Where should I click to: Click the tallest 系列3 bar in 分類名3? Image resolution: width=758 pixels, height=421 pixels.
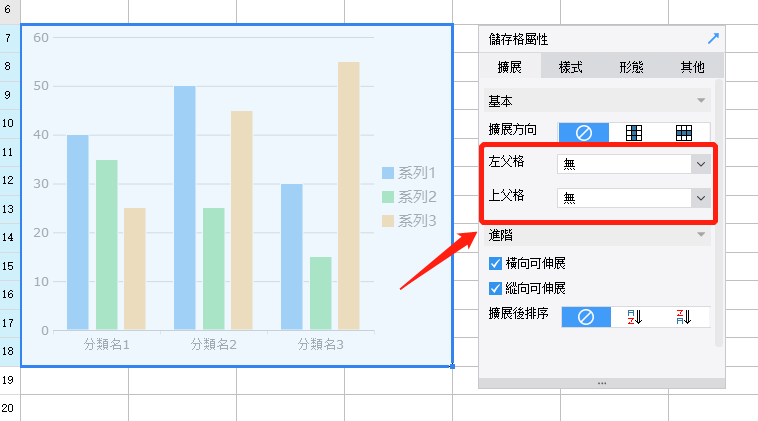click(349, 196)
